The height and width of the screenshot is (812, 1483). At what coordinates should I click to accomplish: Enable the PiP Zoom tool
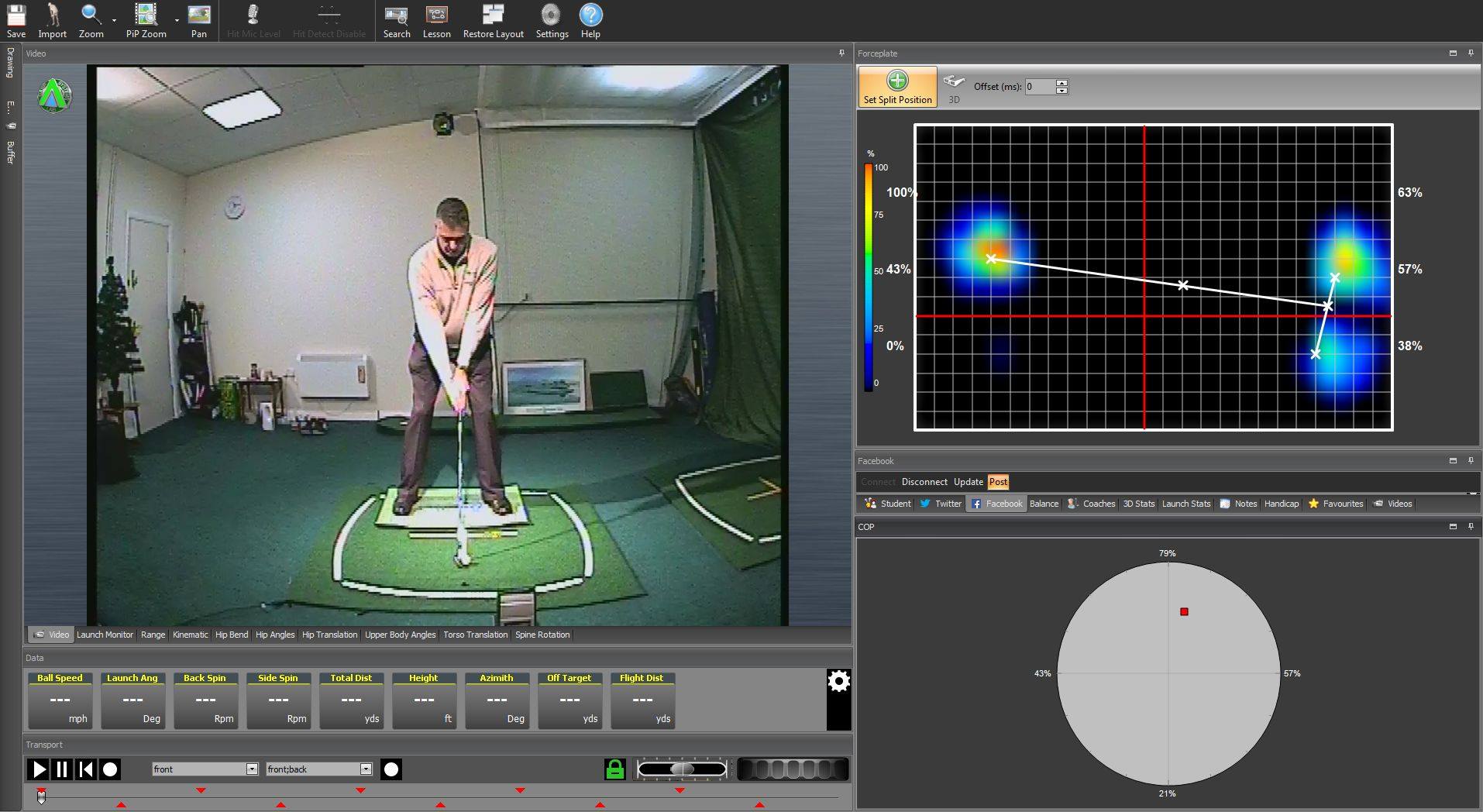pos(146,21)
